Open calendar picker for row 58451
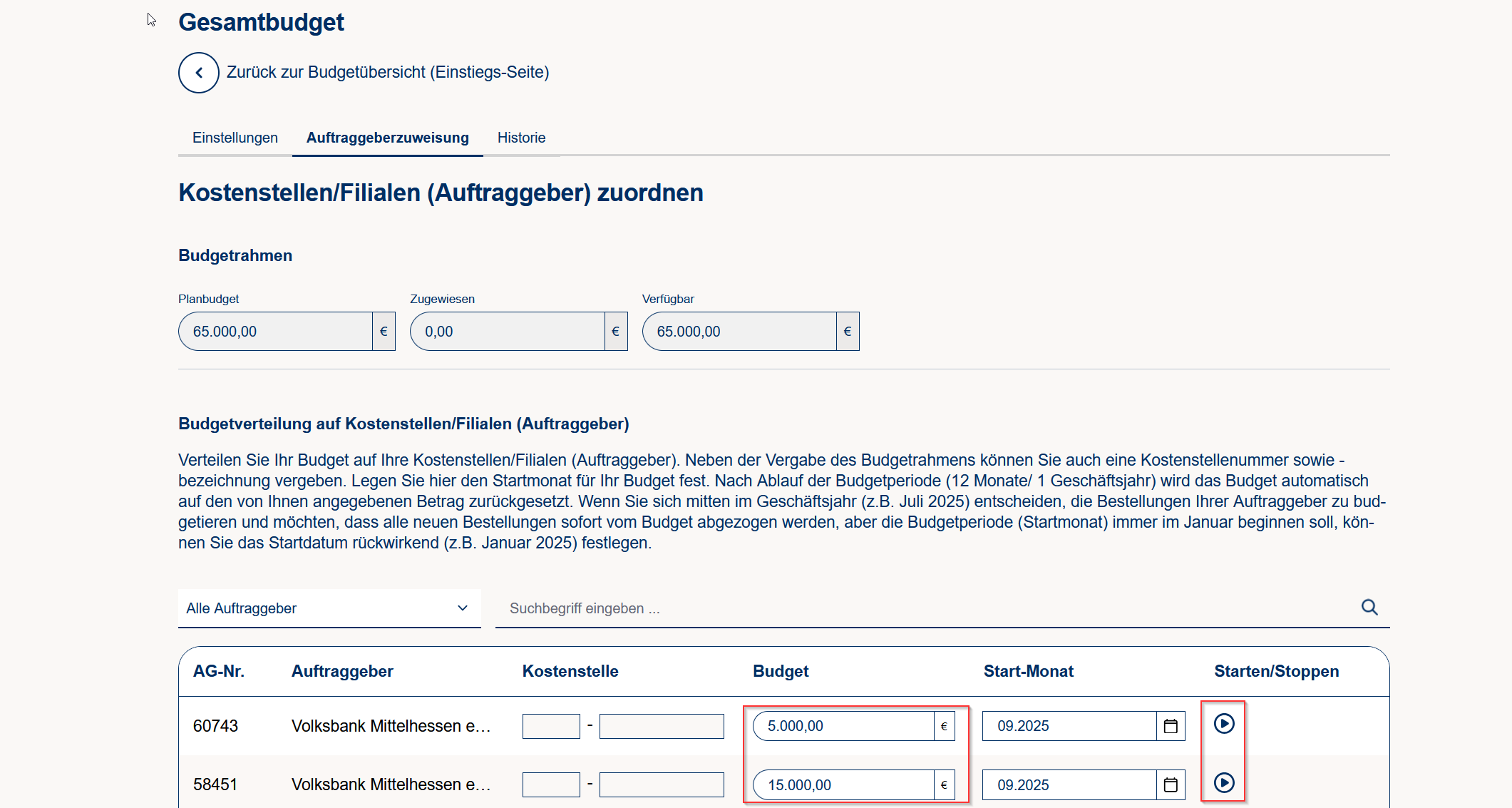The image size is (1512, 808). [x=1170, y=785]
